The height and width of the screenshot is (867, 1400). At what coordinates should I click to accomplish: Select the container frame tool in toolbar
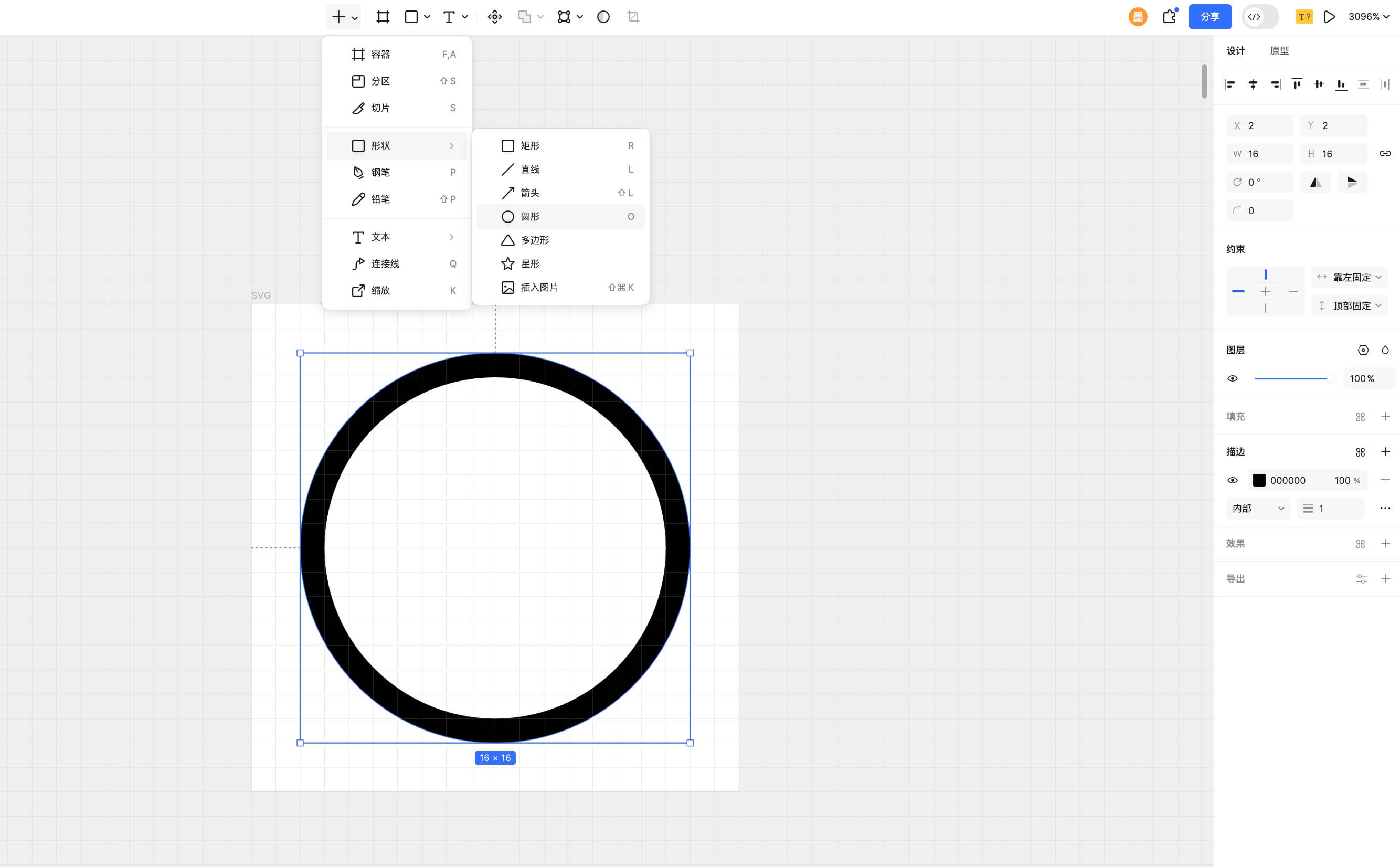point(383,17)
